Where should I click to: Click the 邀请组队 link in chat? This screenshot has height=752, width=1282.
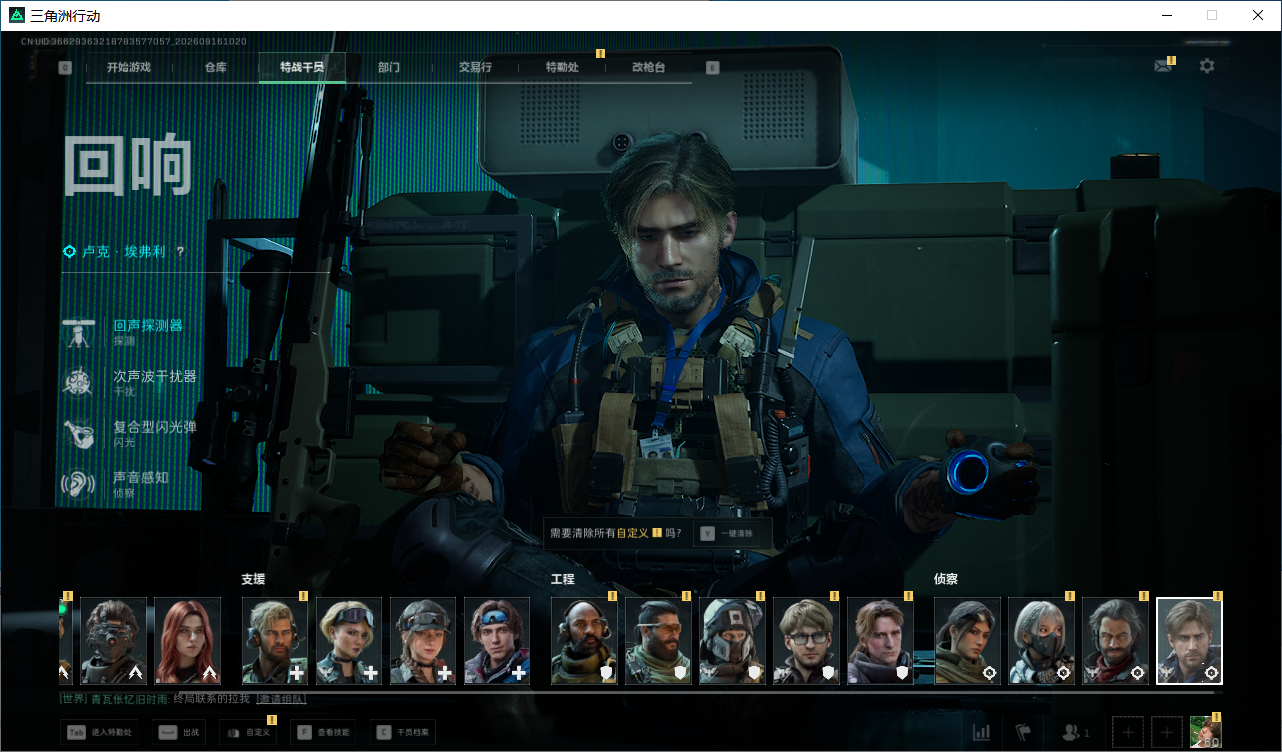(x=281, y=699)
